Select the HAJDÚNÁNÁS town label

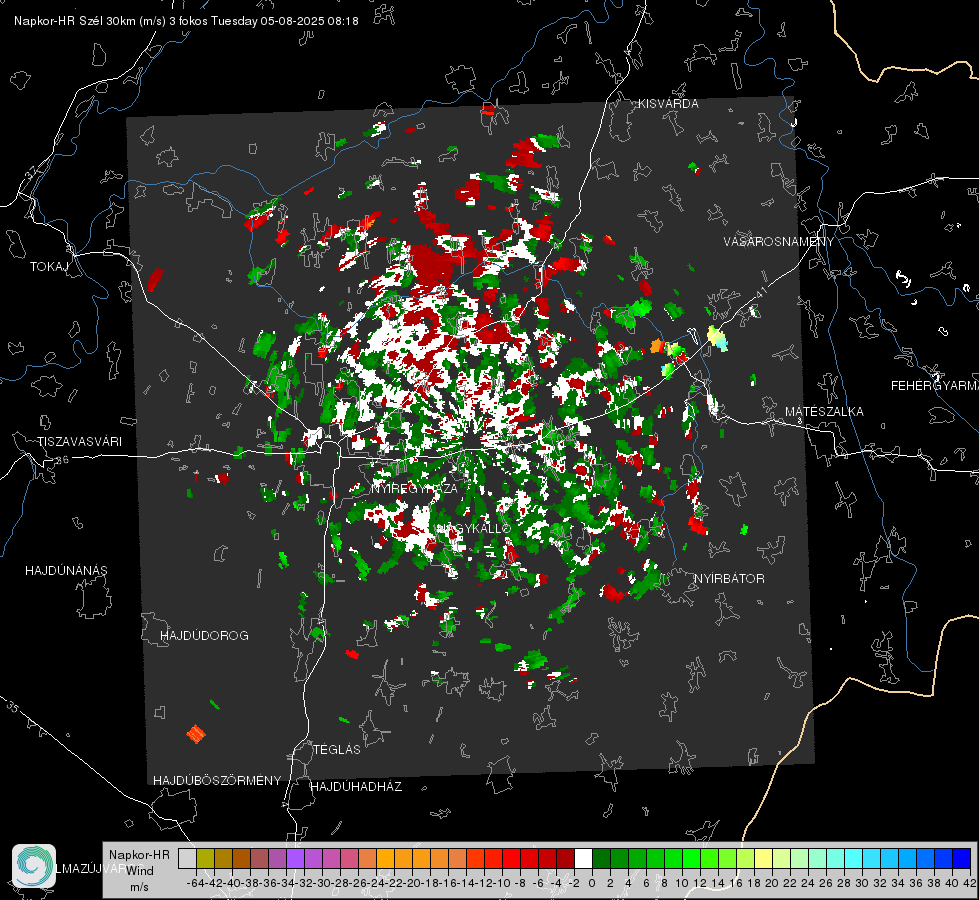[x=66, y=570]
